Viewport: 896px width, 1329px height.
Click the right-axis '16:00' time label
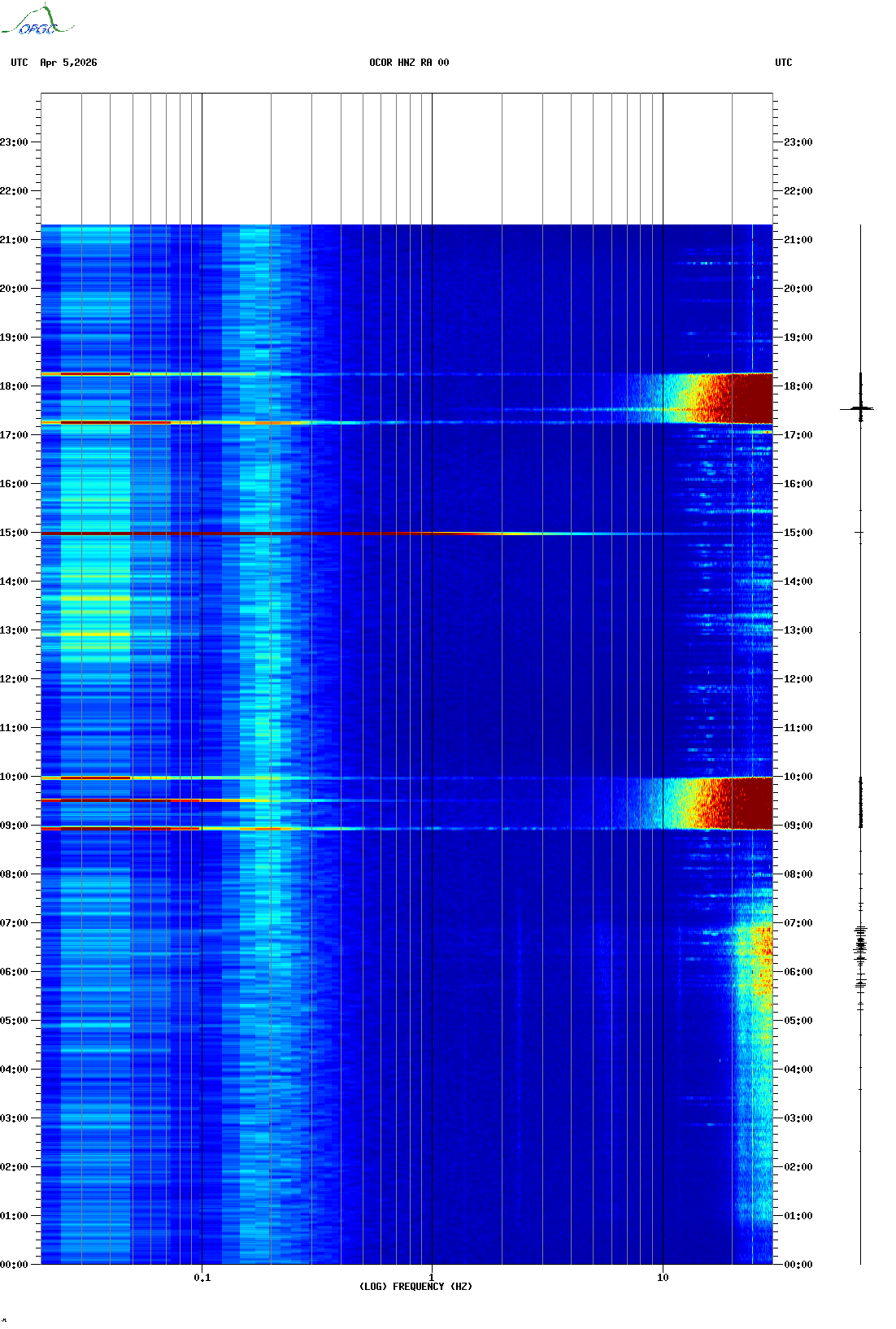[x=798, y=484]
